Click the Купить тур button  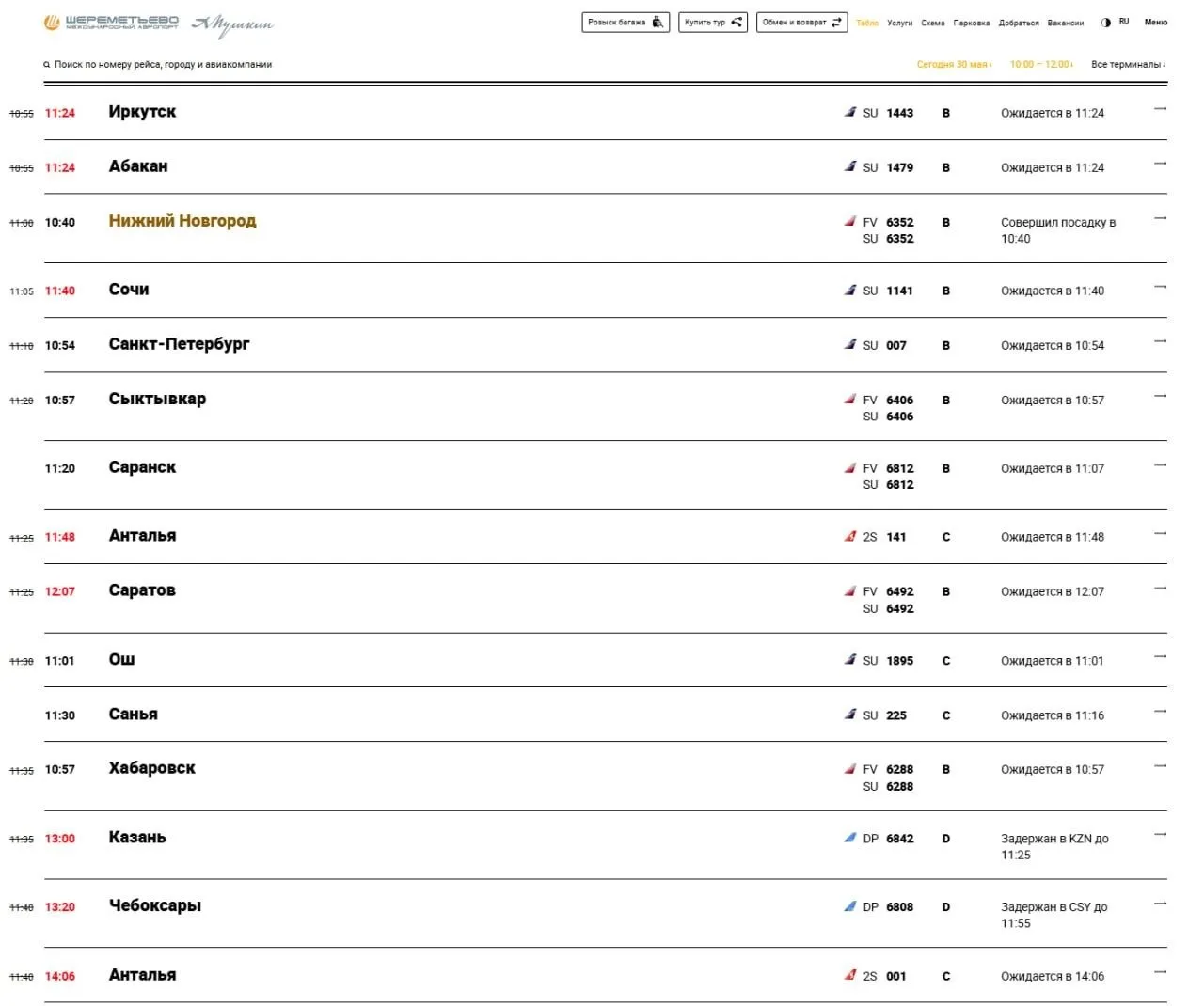coord(713,22)
